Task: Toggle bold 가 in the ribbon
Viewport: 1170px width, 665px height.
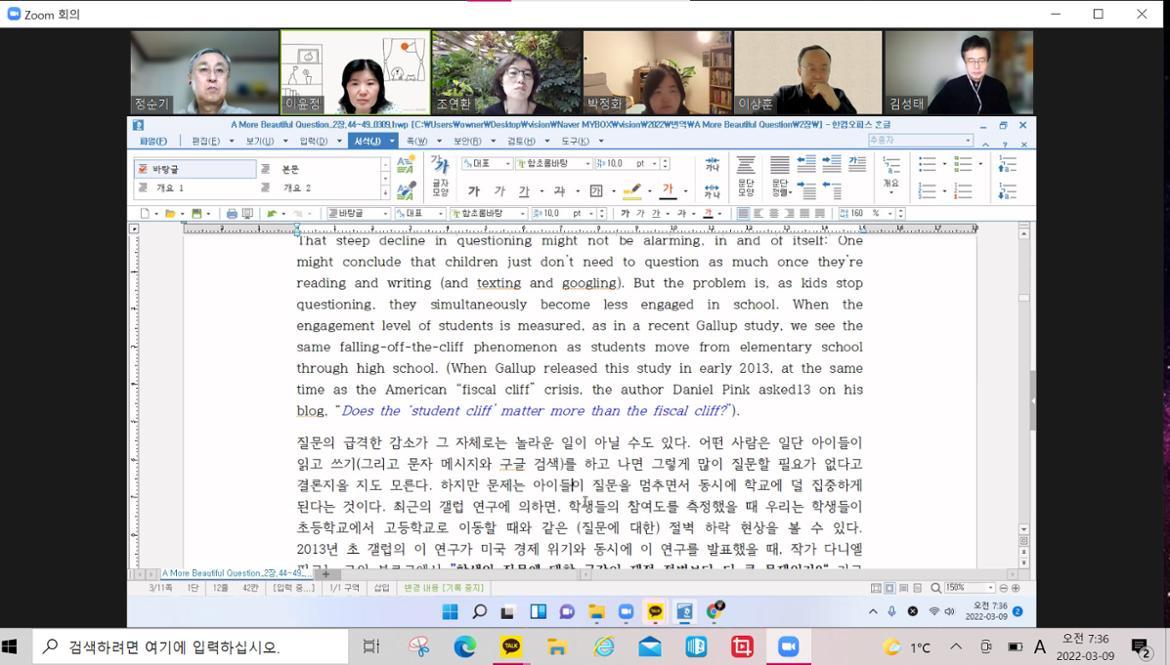Action: (474, 191)
